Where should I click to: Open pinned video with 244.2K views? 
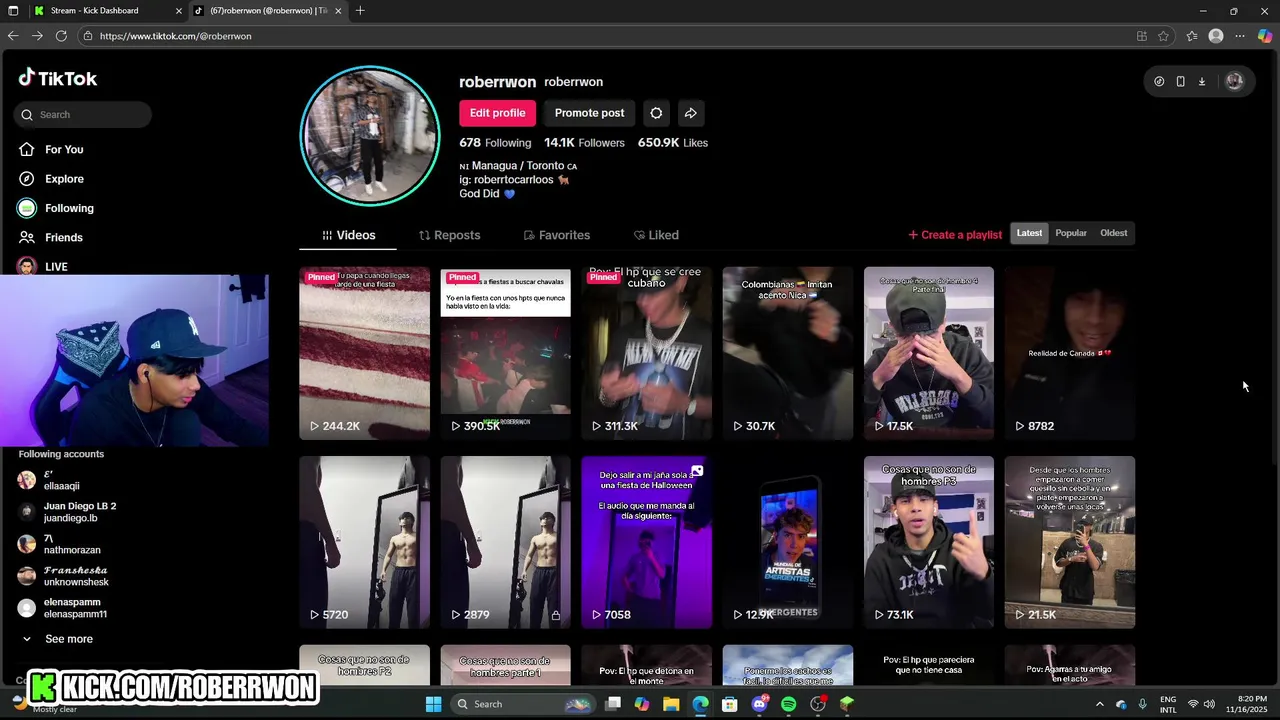[x=364, y=353]
